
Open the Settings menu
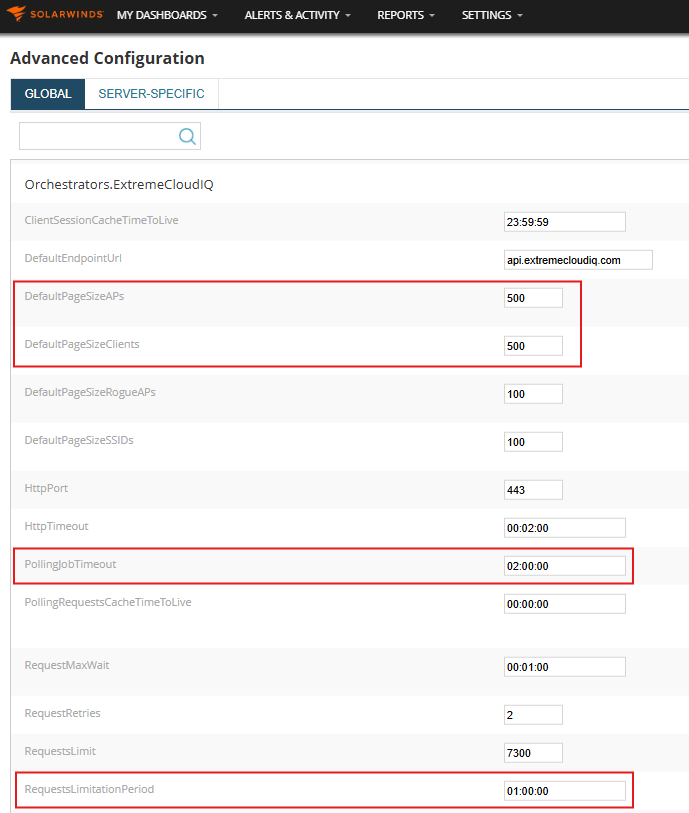point(492,15)
